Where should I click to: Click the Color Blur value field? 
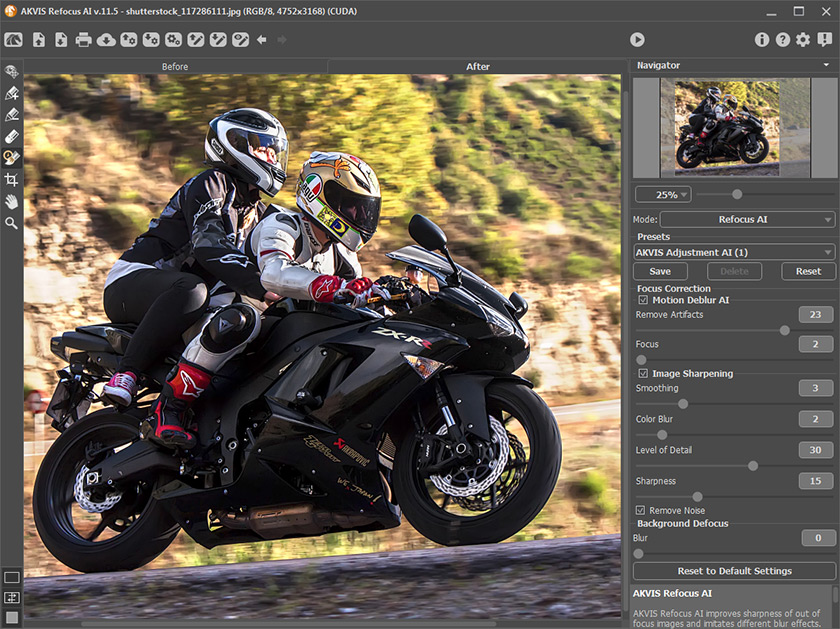point(815,419)
